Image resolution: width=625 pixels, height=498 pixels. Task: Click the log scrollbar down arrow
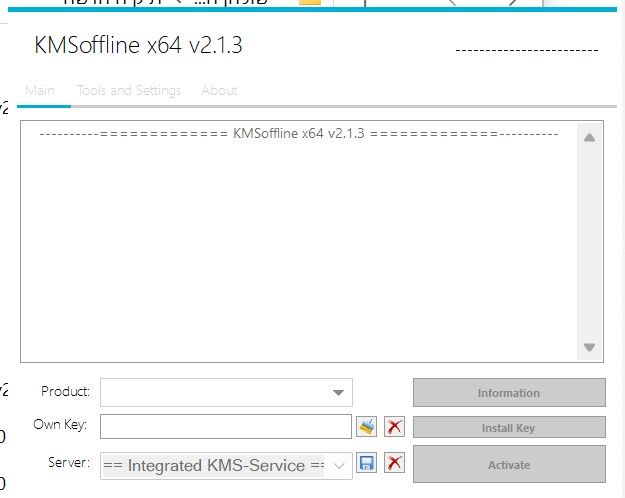click(590, 347)
